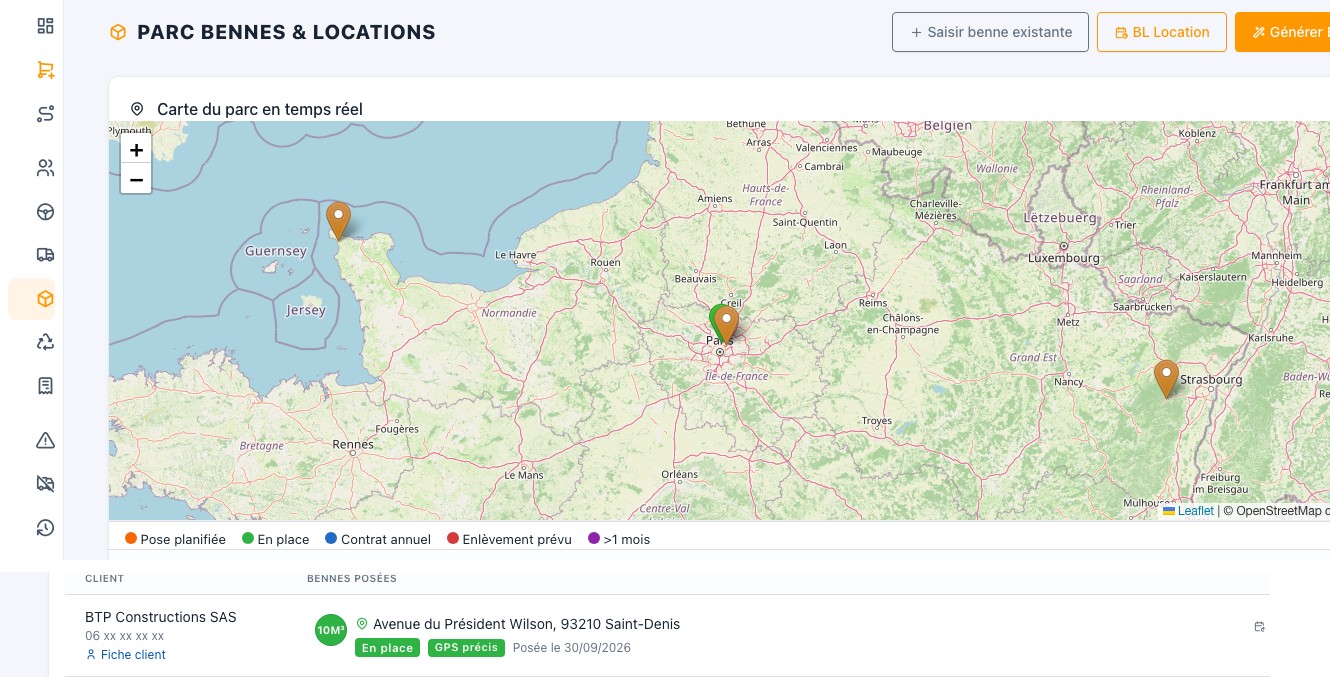Click the orange shopping cart sidebar icon
The image size is (1330, 677).
click(x=45, y=70)
